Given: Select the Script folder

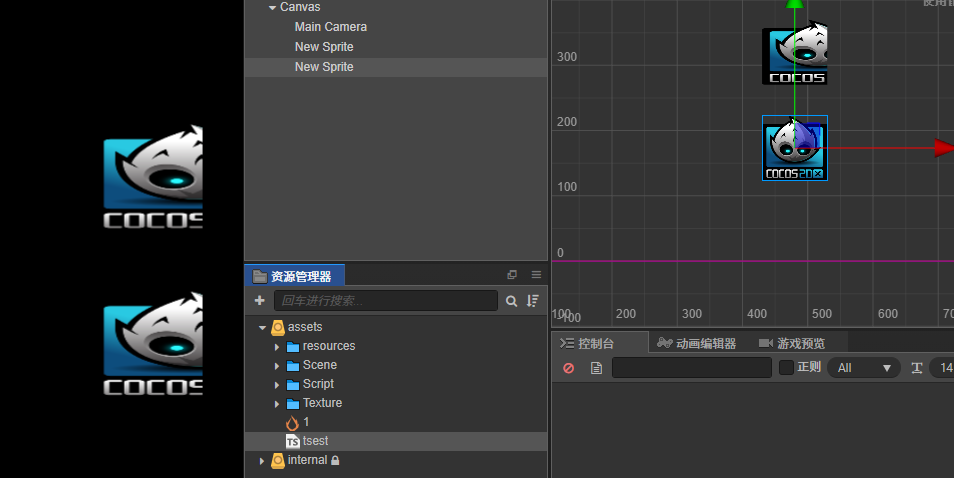Looking at the screenshot, I should (x=318, y=384).
